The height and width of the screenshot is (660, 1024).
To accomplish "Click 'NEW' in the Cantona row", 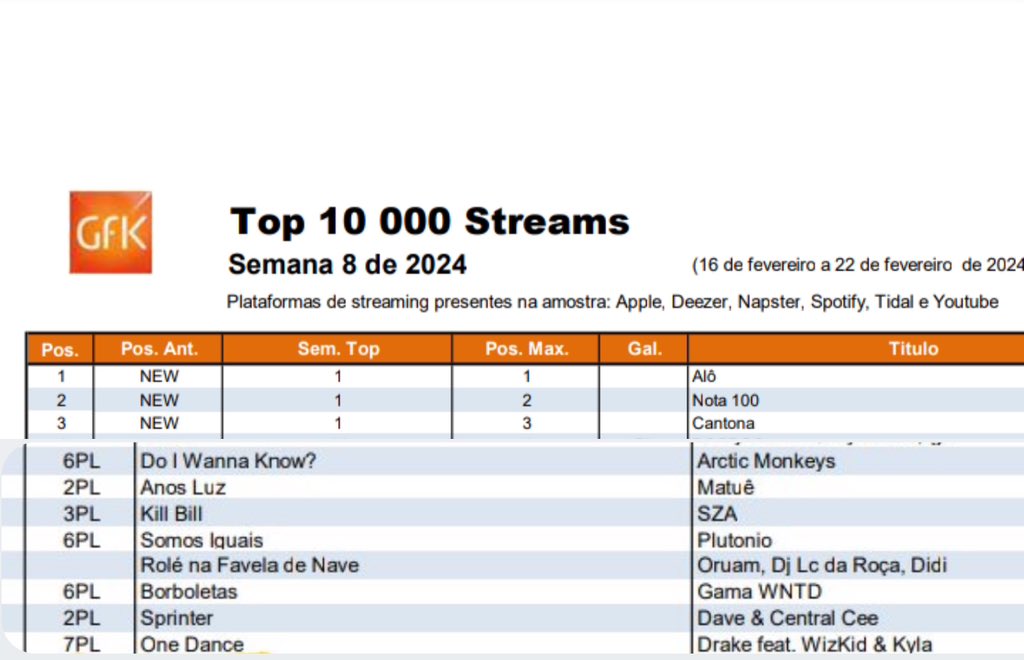I will pos(159,424).
